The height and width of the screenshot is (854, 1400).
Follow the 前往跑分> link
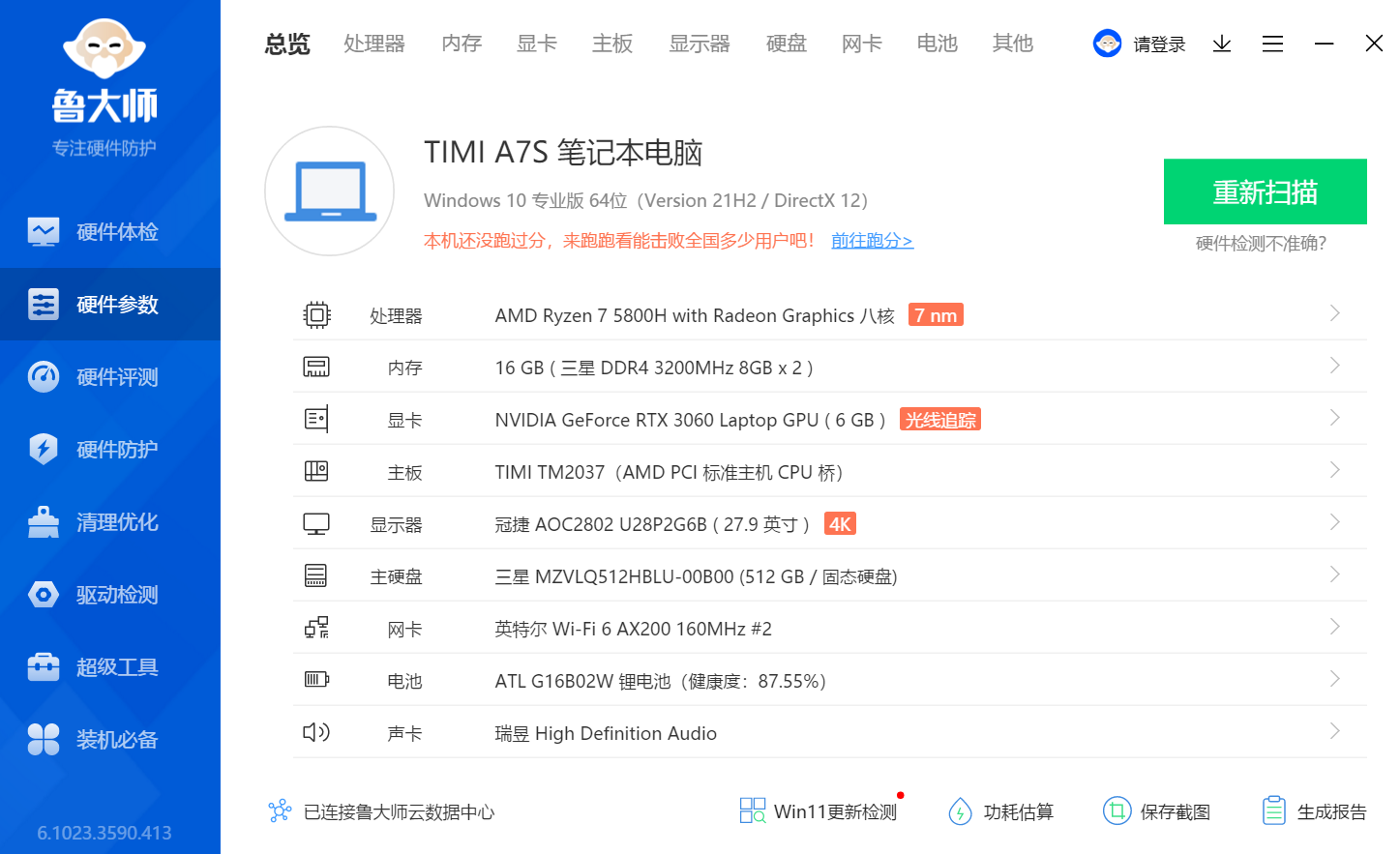[872, 240]
